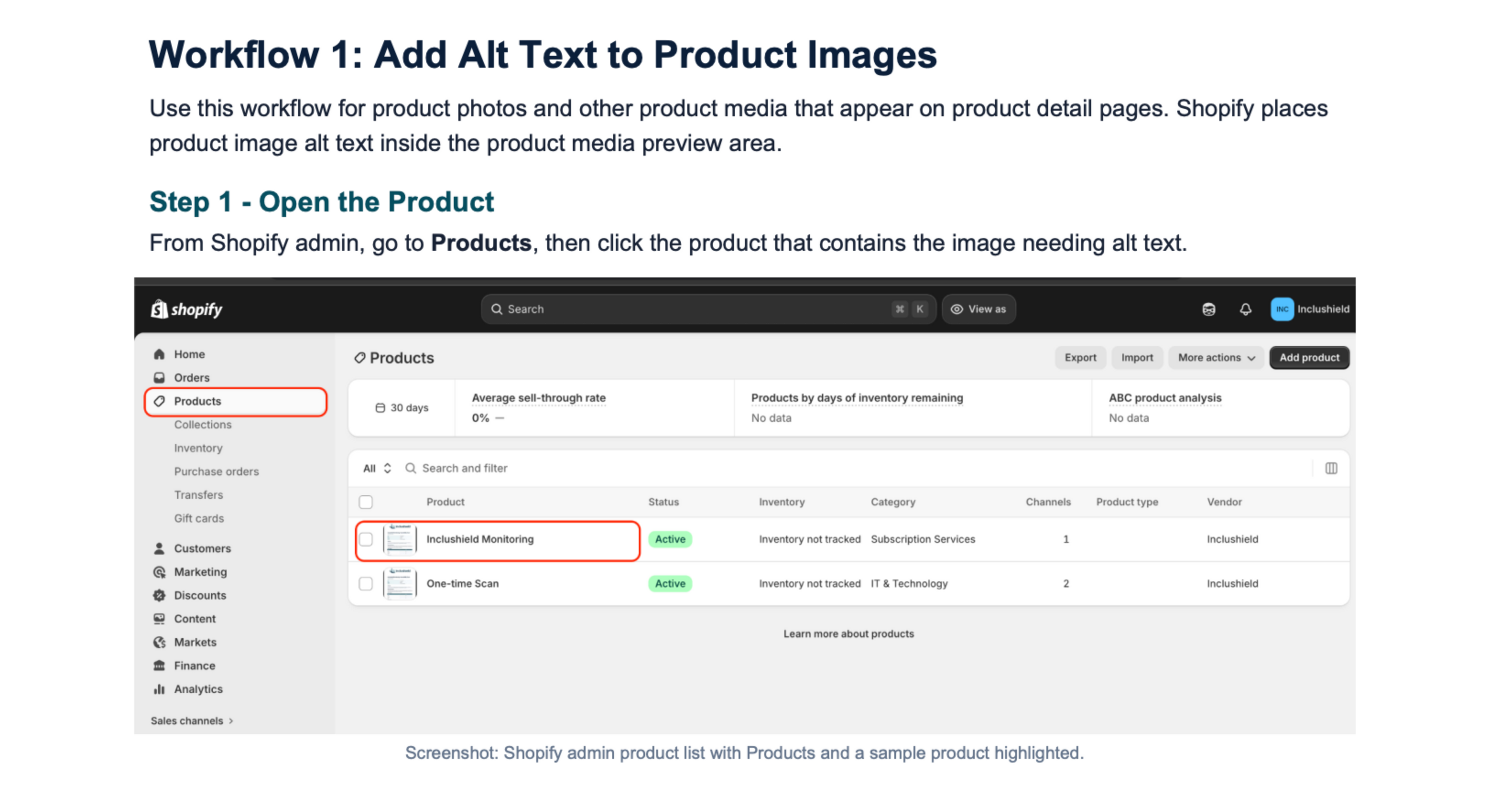
Task: Click the eye icon in View as
Action: tap(957, 309)
